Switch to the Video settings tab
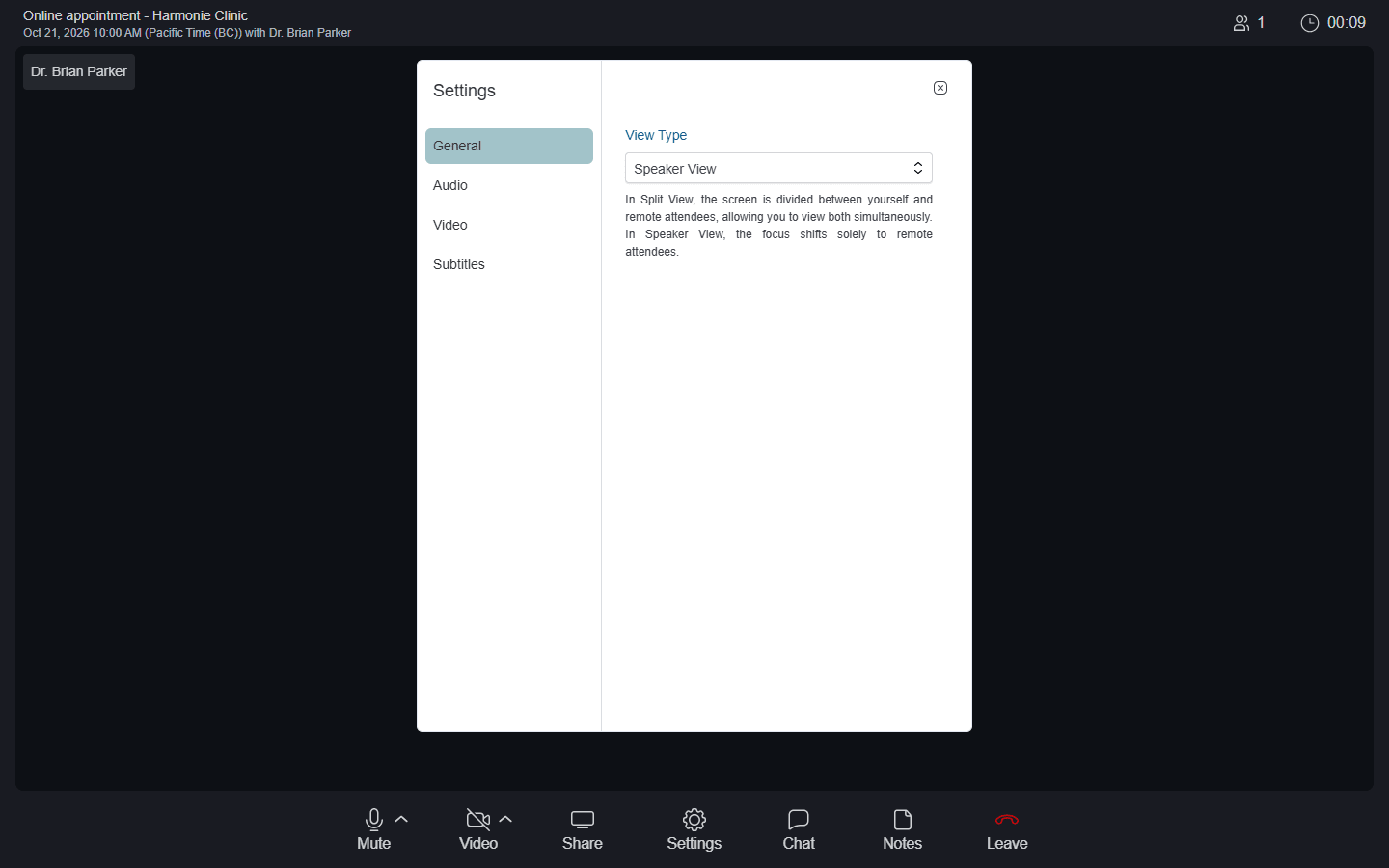Image resolution: width=1389 pixels, height=868 pixels. pyautogui.click(x=509, y=225)
